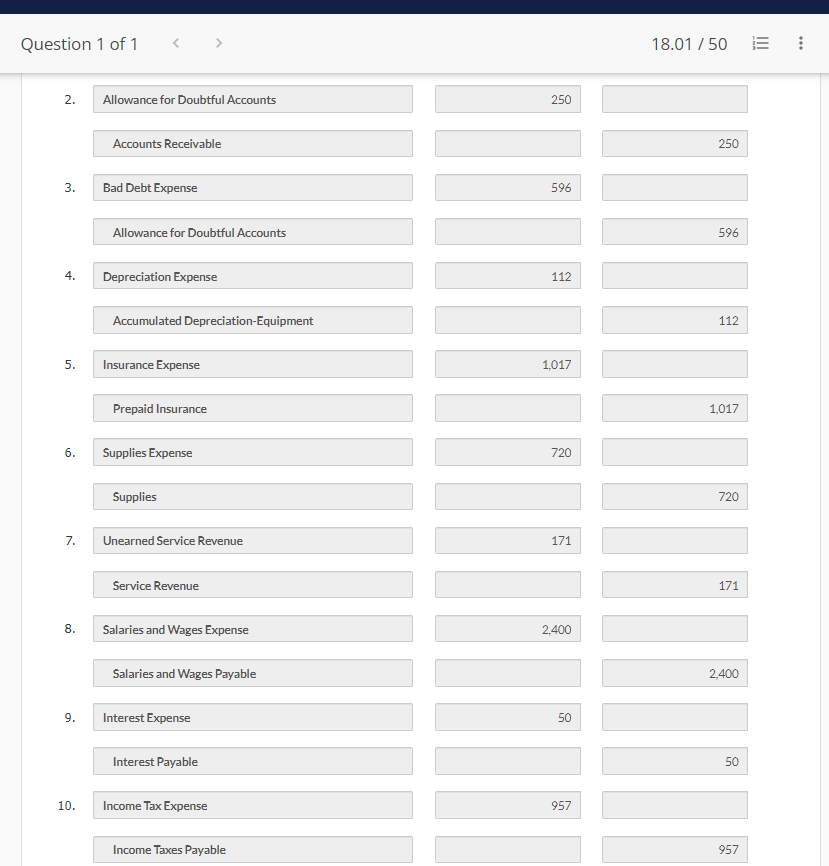Click the 112 debit amount for Depreciation Expense
The image size is (829, 866).
tap(507, 275)
